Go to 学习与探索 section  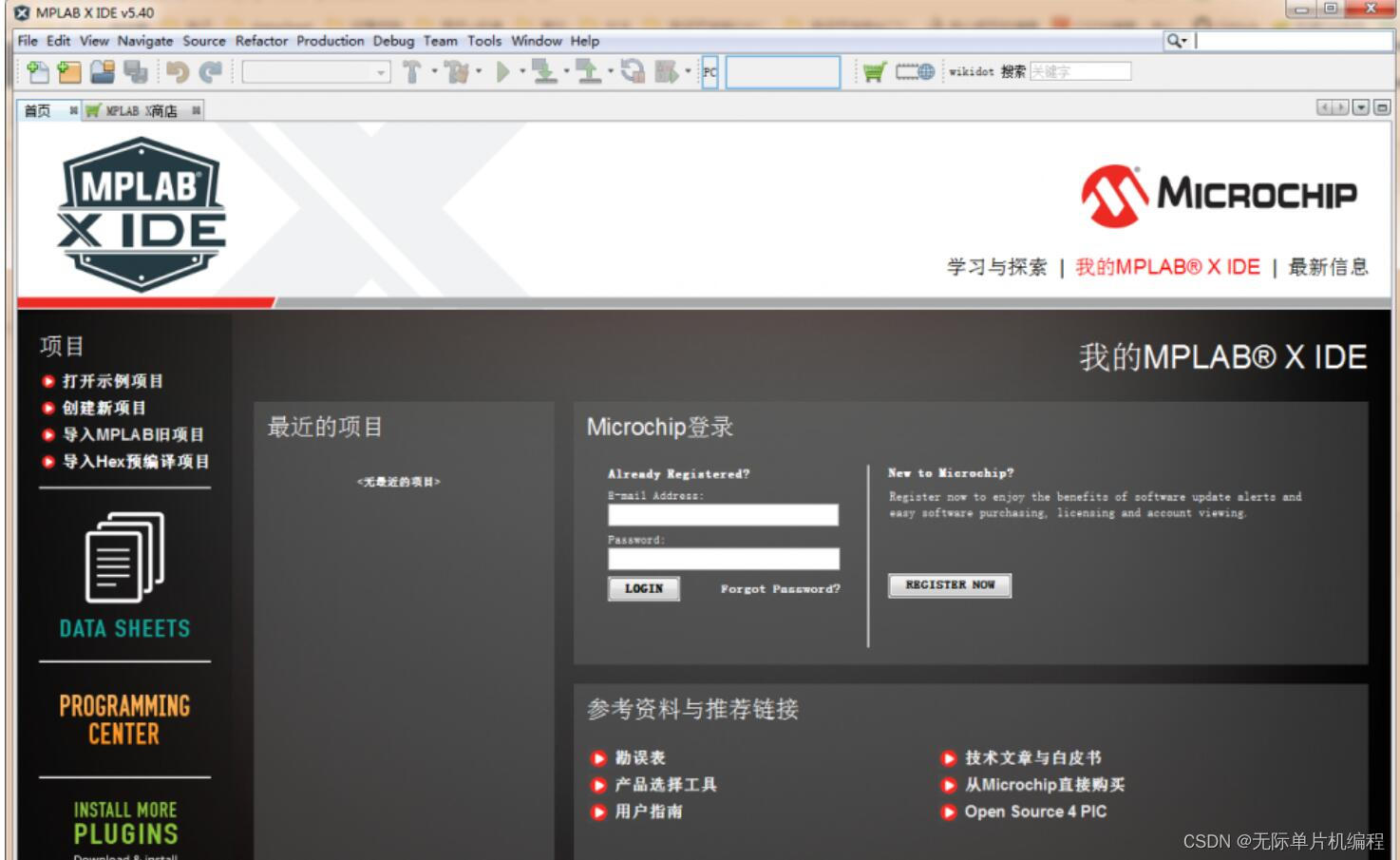(996, 267)
